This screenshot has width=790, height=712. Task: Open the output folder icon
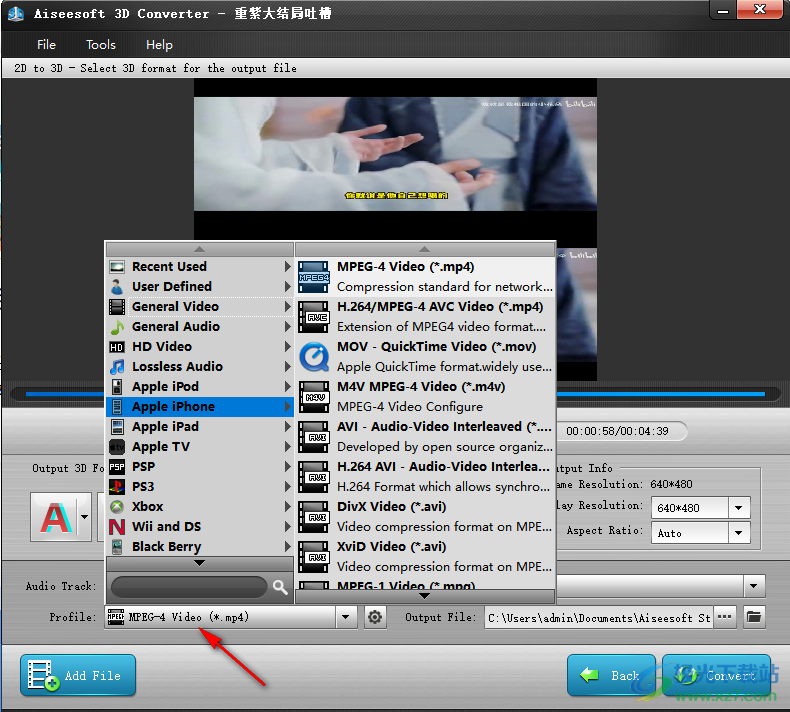[x=754, y=617]
